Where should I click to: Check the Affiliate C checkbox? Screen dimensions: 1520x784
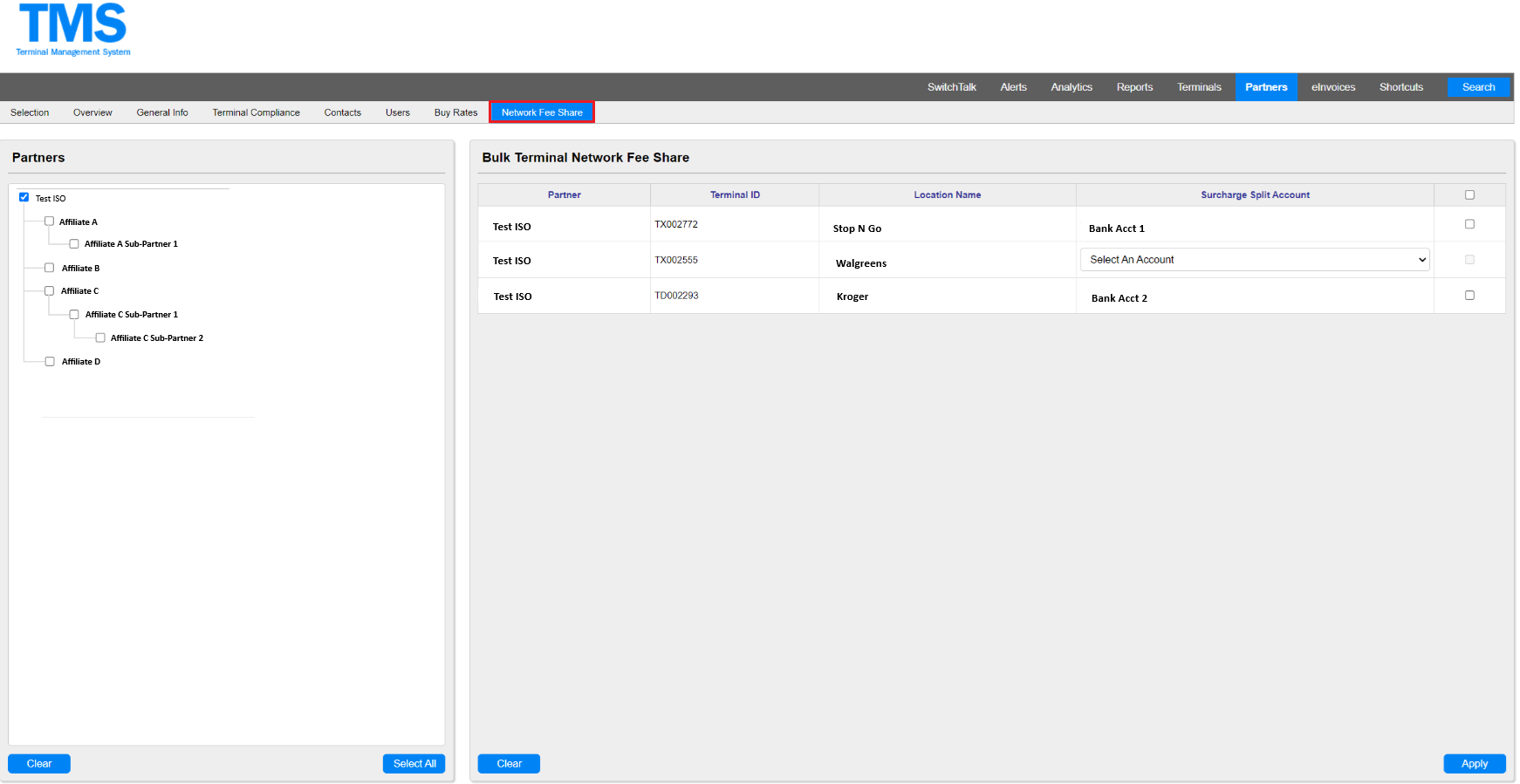point(50,291)
